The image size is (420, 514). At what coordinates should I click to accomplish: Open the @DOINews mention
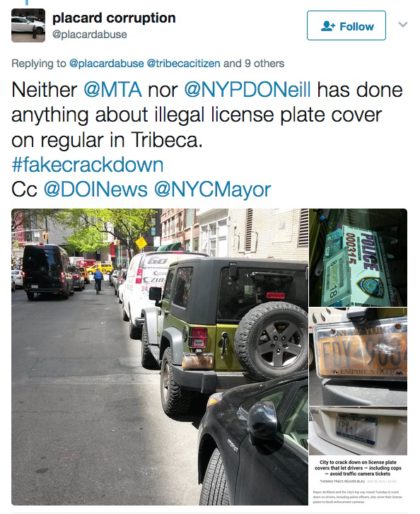click(96, 190)
